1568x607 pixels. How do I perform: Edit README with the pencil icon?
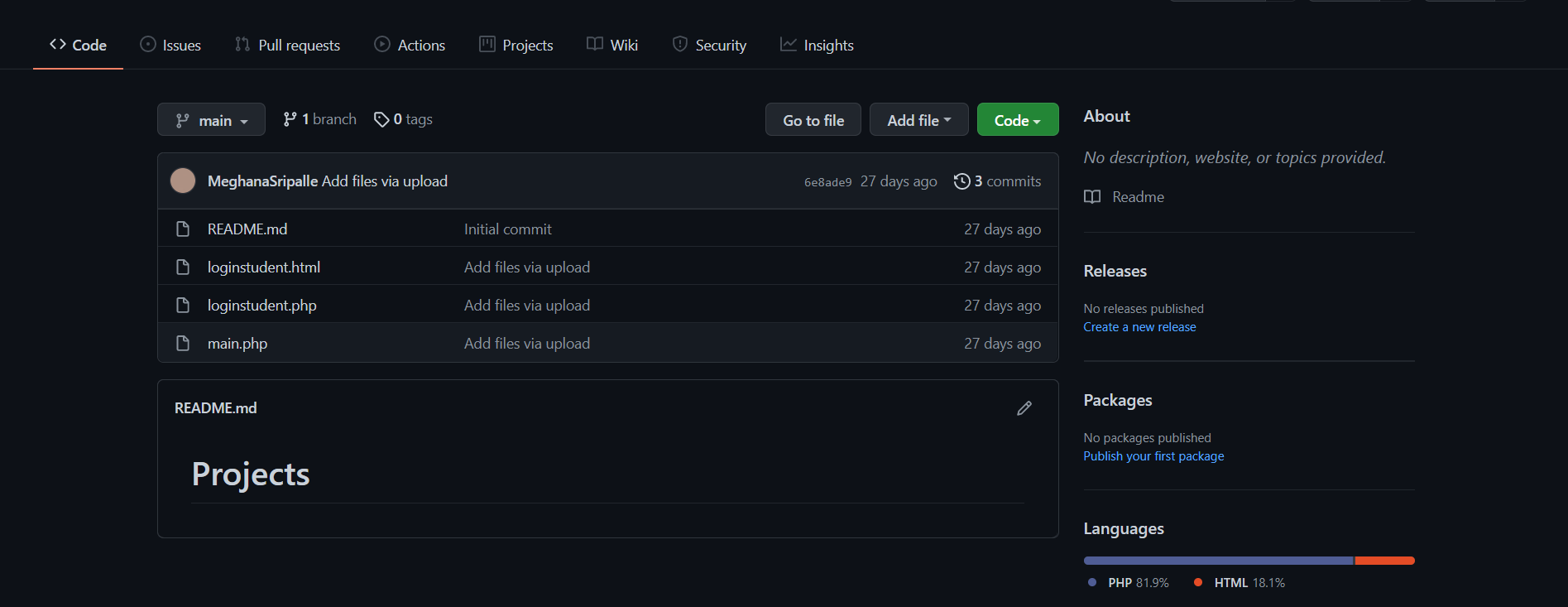1024,407
